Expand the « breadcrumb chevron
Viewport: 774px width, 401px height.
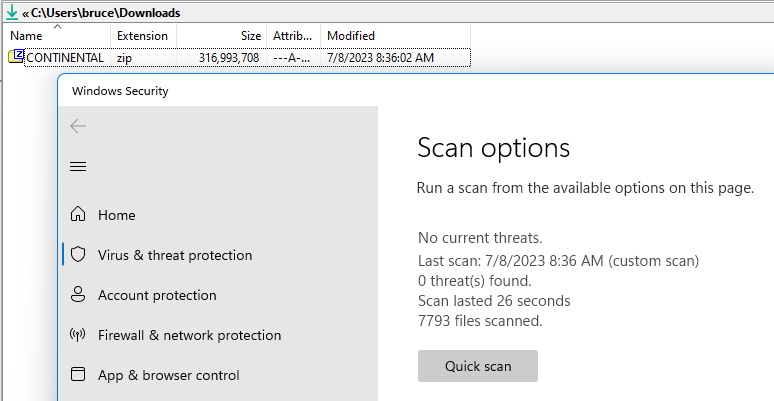click(x=26, y=14)
